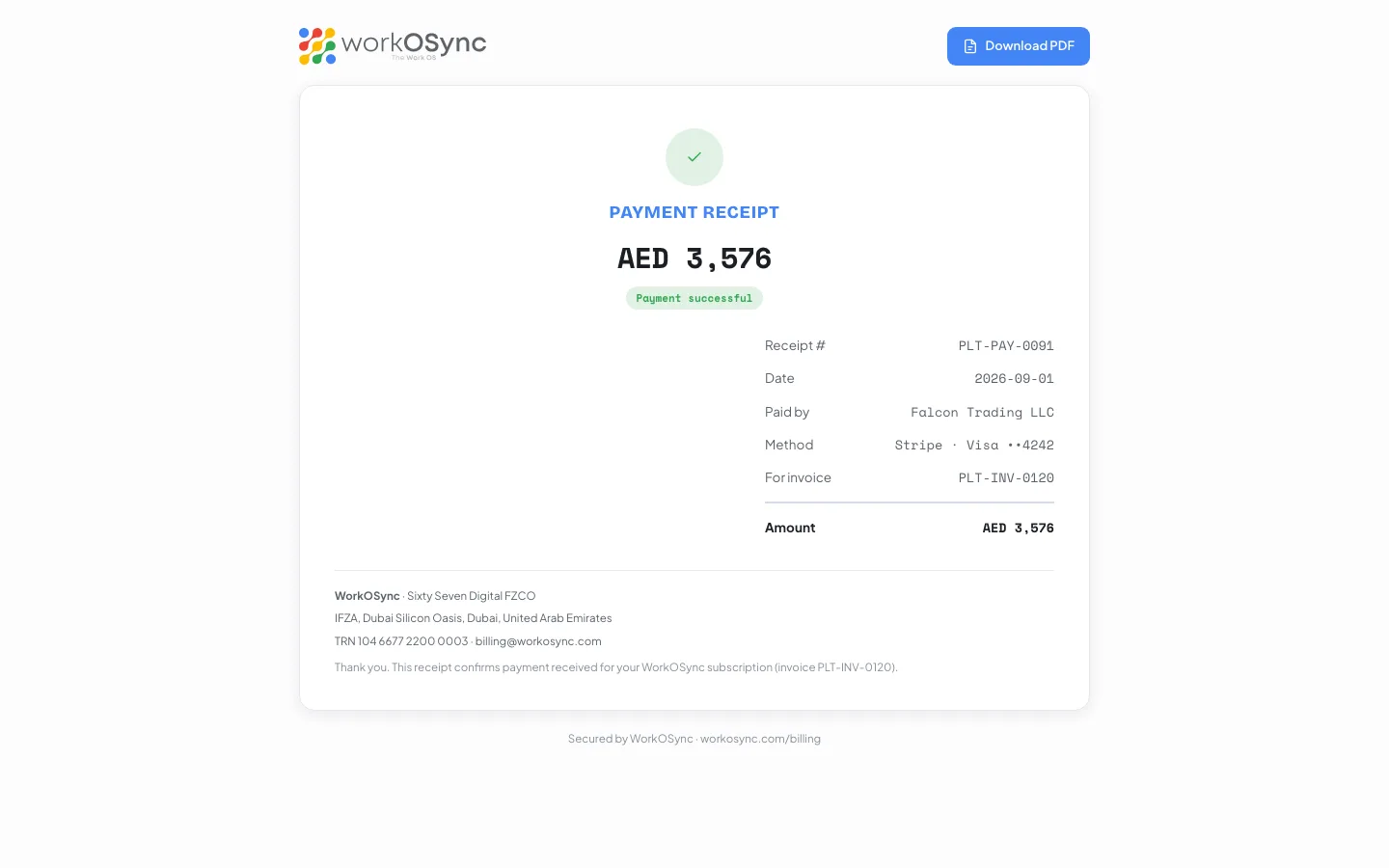Click the green success checkmark icon
This screenshot has width=1389, height=868.
point(694,157)
